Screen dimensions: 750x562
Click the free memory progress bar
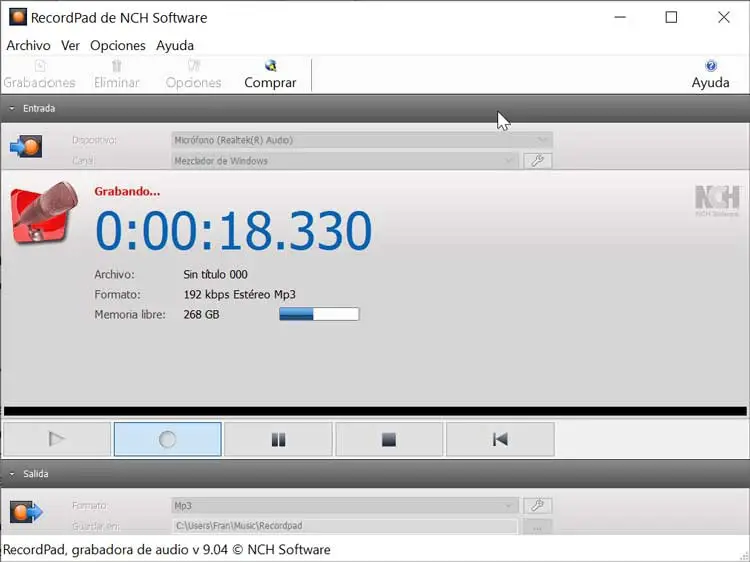319,314
